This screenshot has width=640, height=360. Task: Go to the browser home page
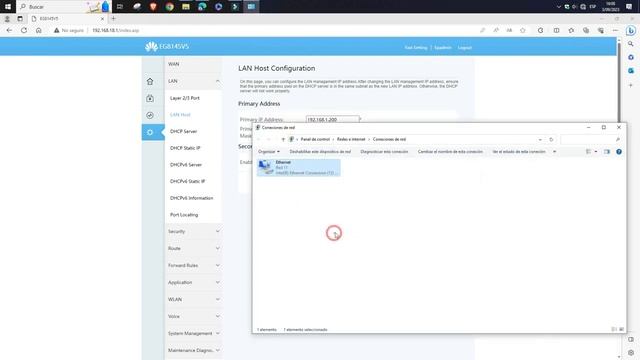pos(38,30)
